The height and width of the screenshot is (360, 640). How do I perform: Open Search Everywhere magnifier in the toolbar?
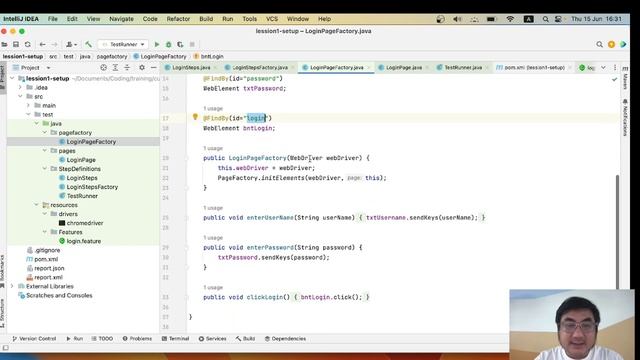(599, 44)
